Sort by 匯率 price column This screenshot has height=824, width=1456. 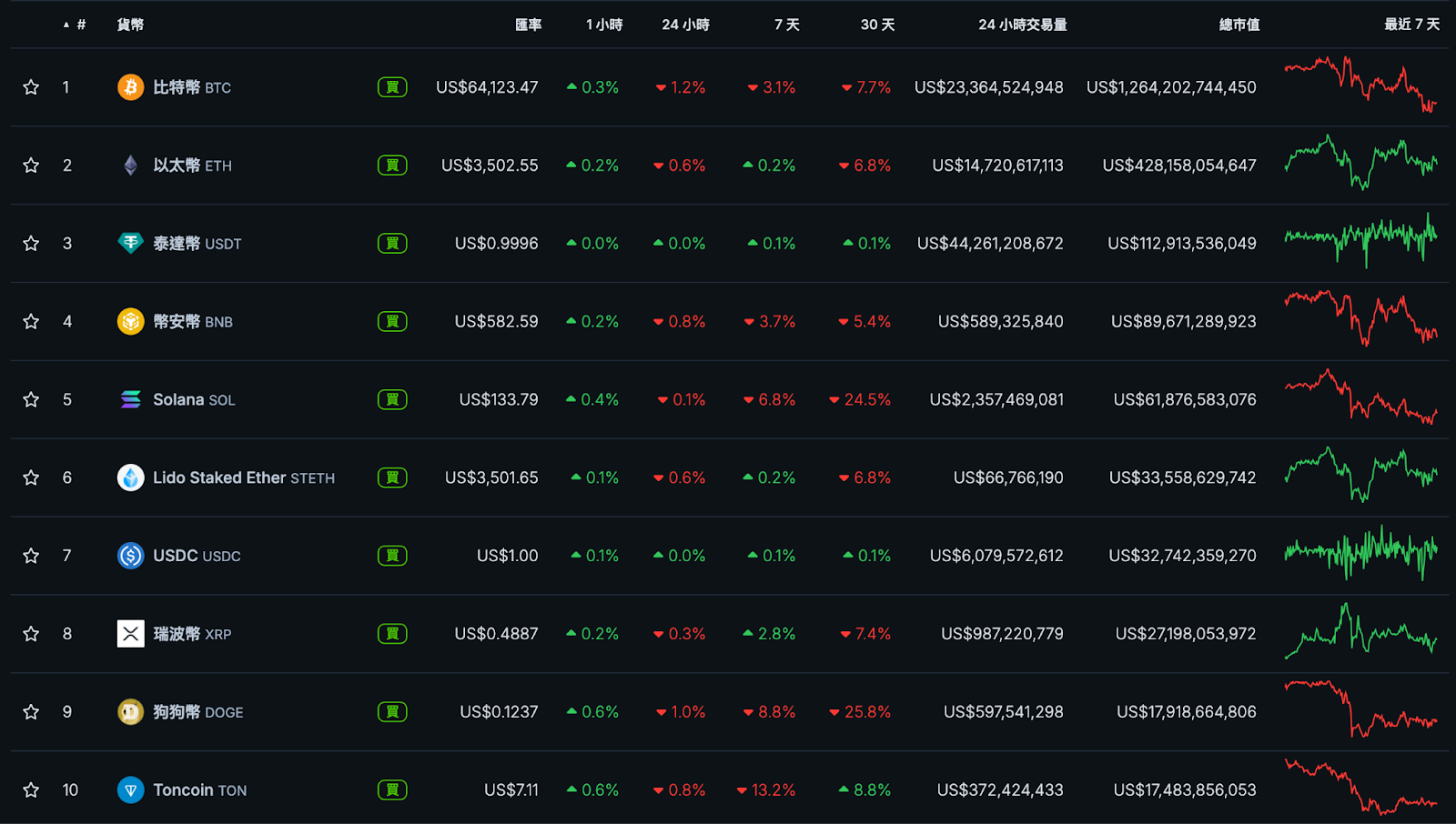(528, 25)
